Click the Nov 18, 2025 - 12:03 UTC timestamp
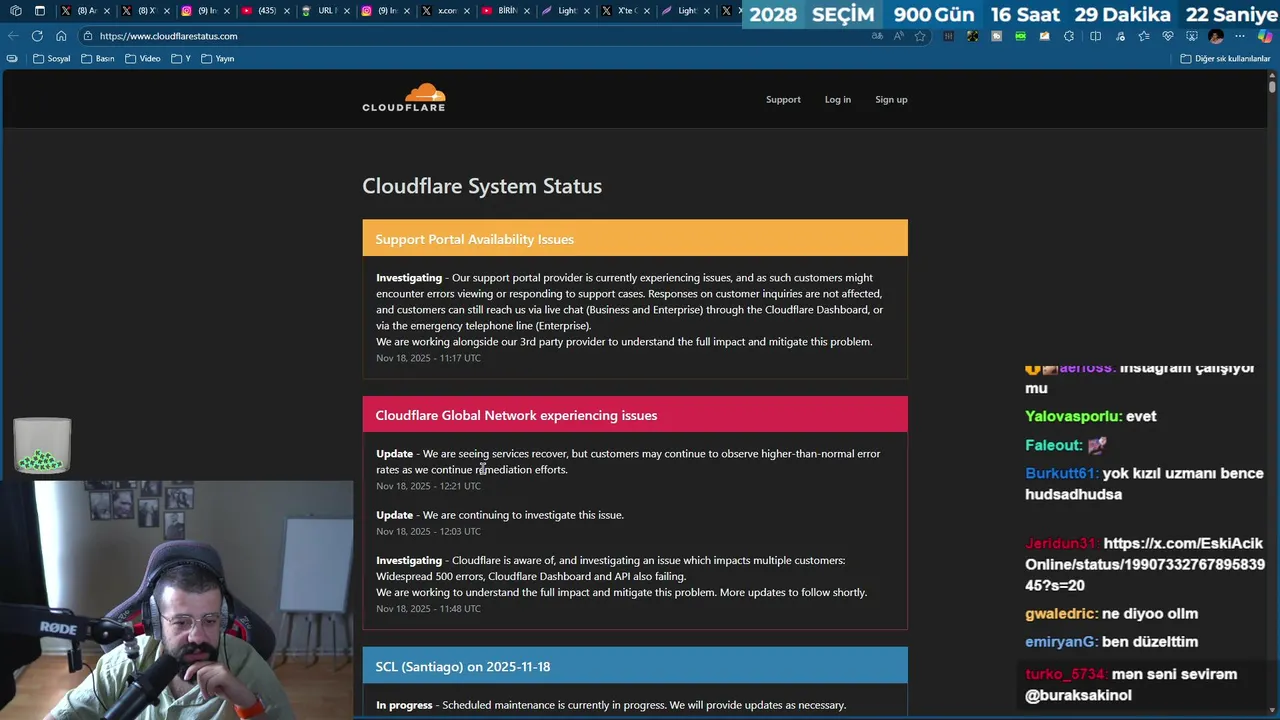1280x720 pixels. point(428,531)
